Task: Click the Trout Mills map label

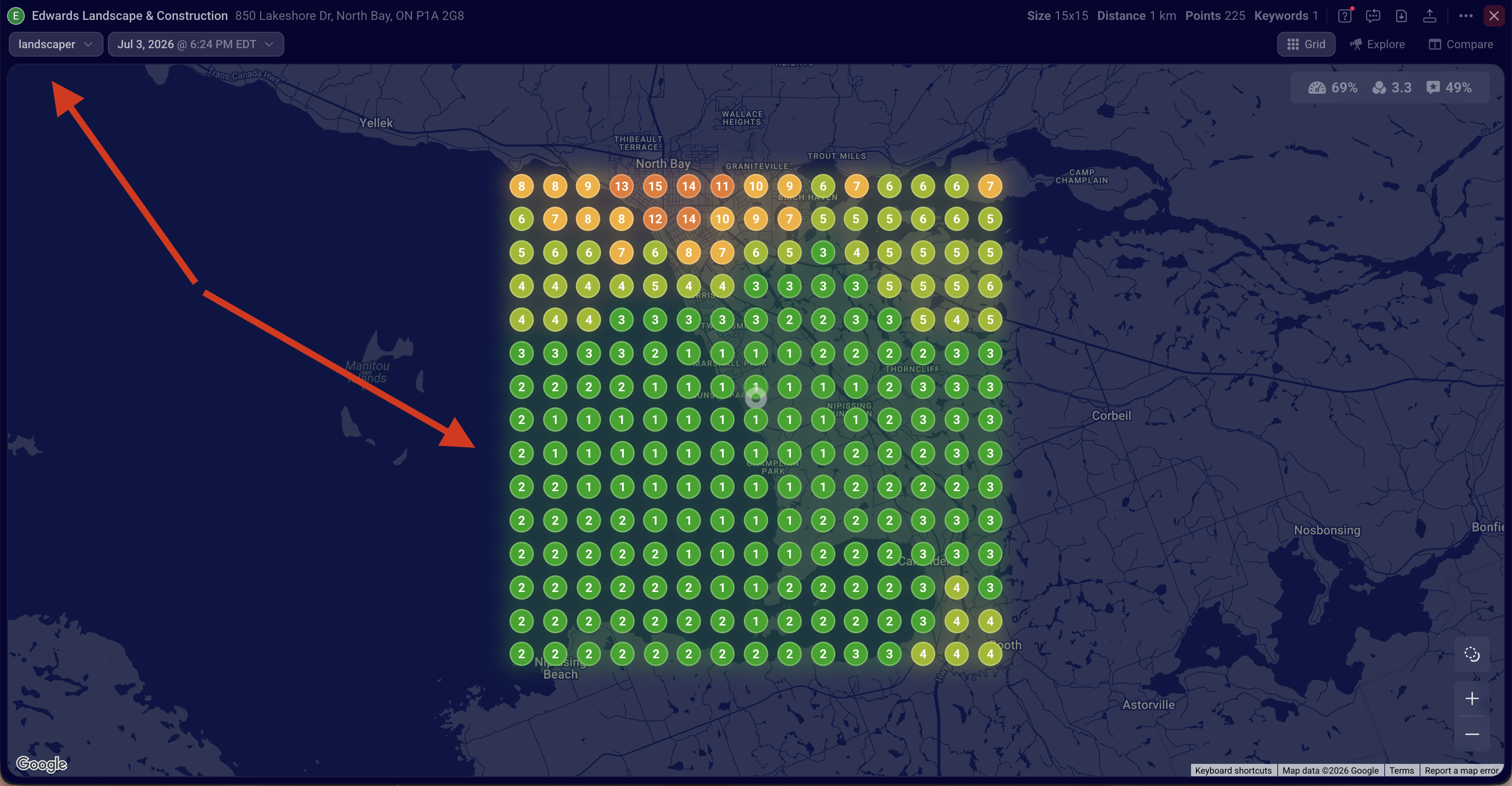Action: click(836, 156)
